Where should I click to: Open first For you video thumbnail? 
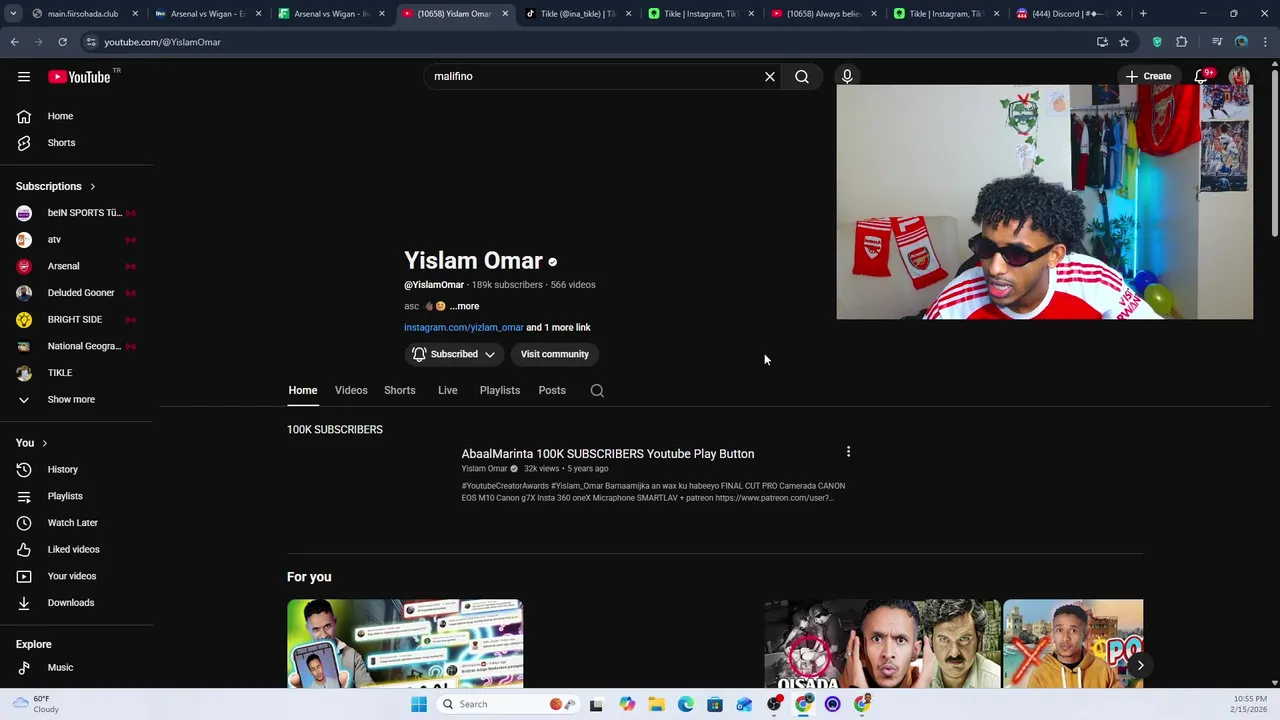click(x=405, y=644)
